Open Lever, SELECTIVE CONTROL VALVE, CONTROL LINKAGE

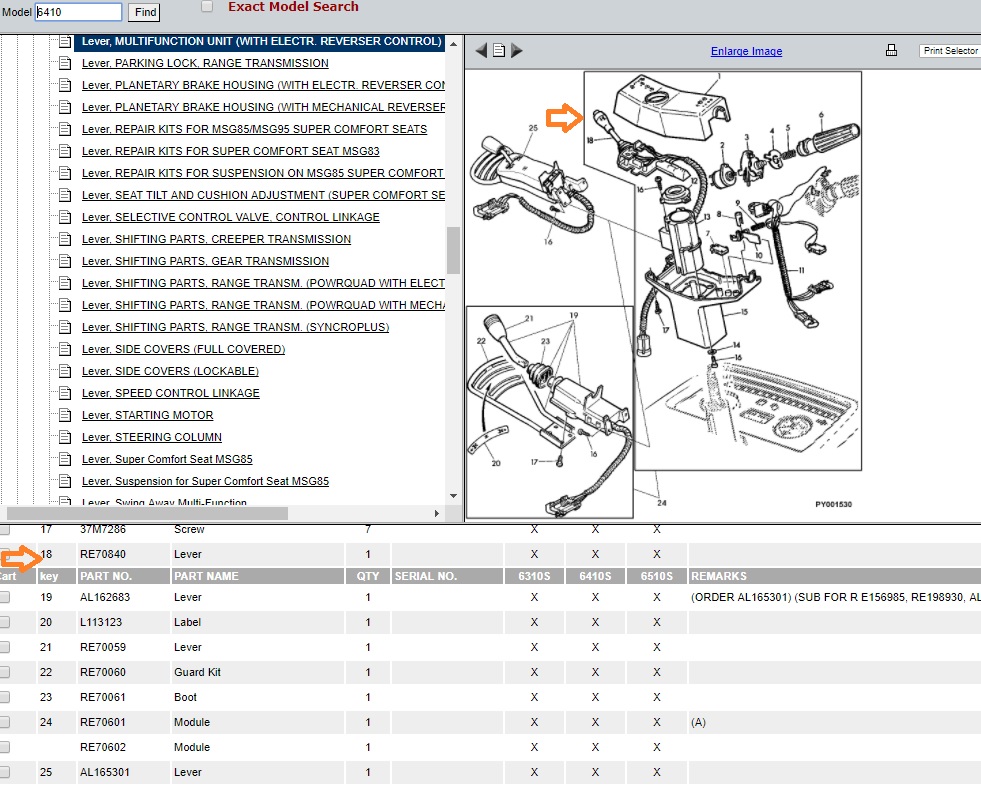[231, 218]
